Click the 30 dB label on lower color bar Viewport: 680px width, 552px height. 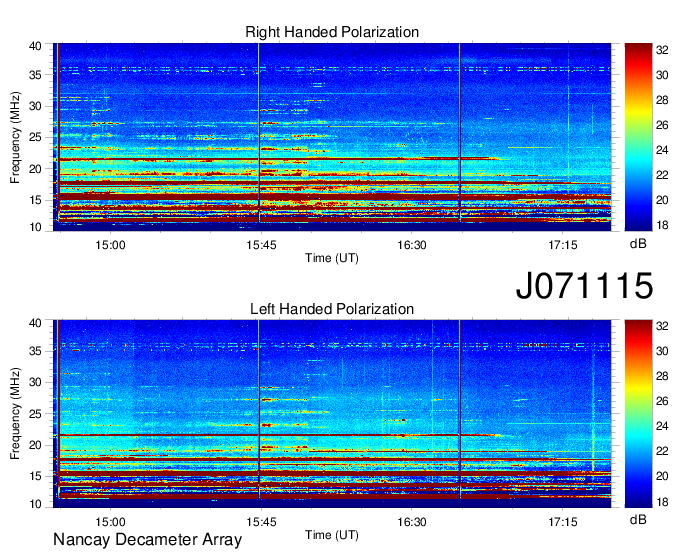click(x=662, y=351)
